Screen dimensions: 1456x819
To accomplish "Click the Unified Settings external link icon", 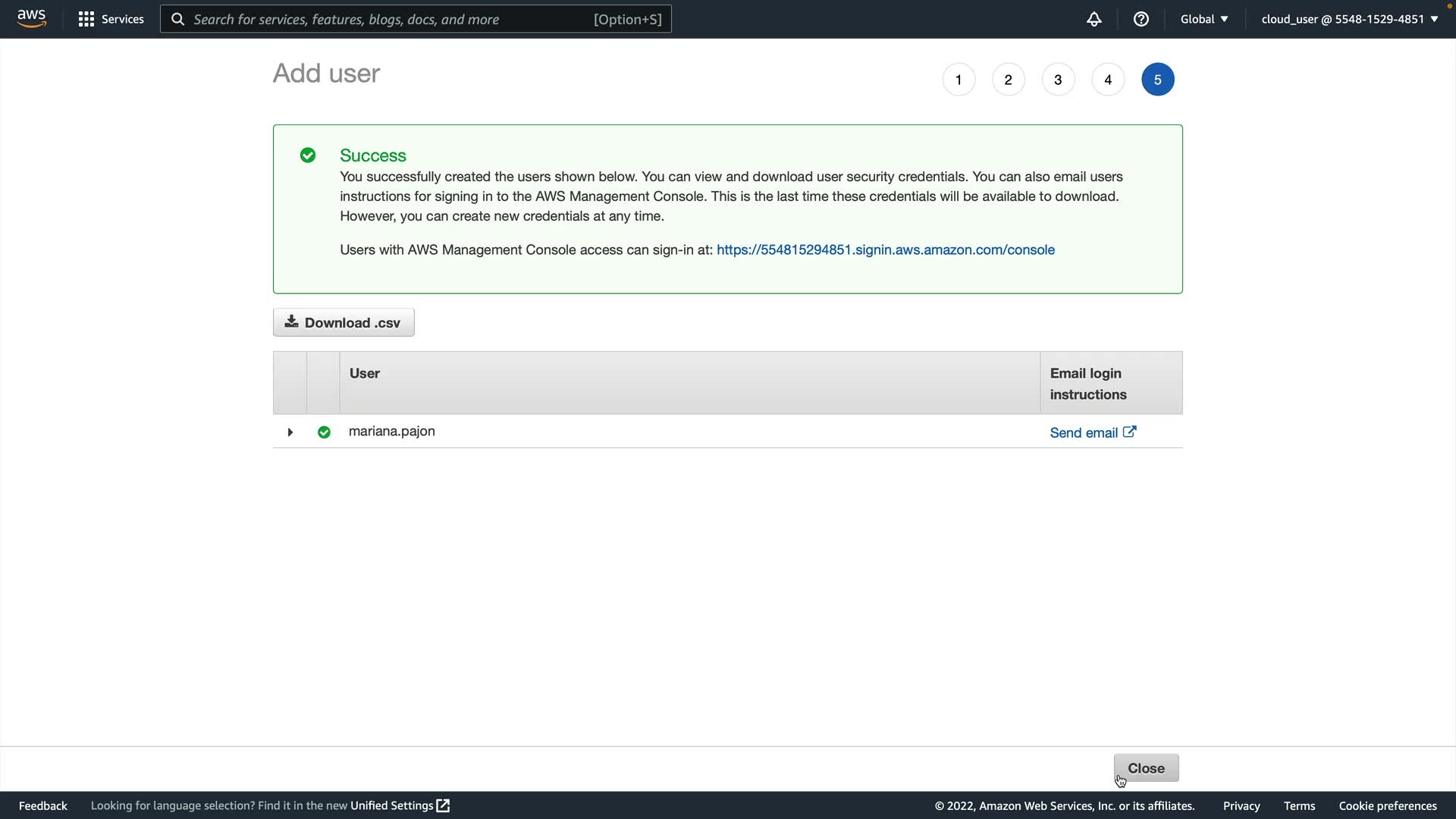I will click(x=443, y=805).
